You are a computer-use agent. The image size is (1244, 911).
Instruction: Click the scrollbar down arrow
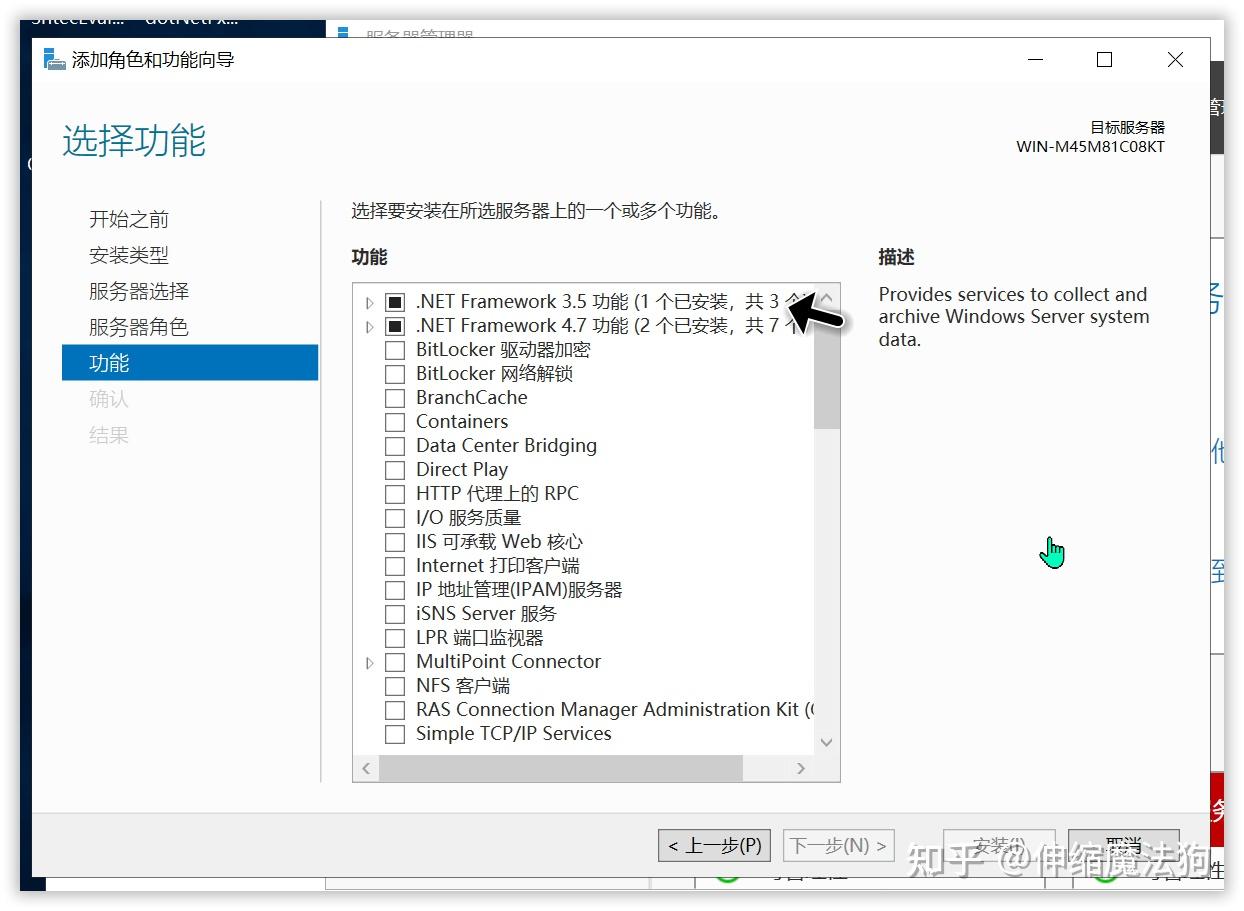(826, 742)
